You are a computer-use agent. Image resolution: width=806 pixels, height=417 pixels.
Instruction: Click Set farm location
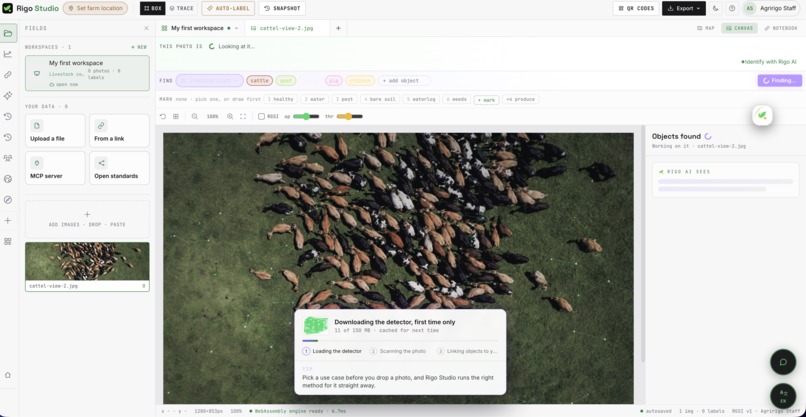[95, 8]
